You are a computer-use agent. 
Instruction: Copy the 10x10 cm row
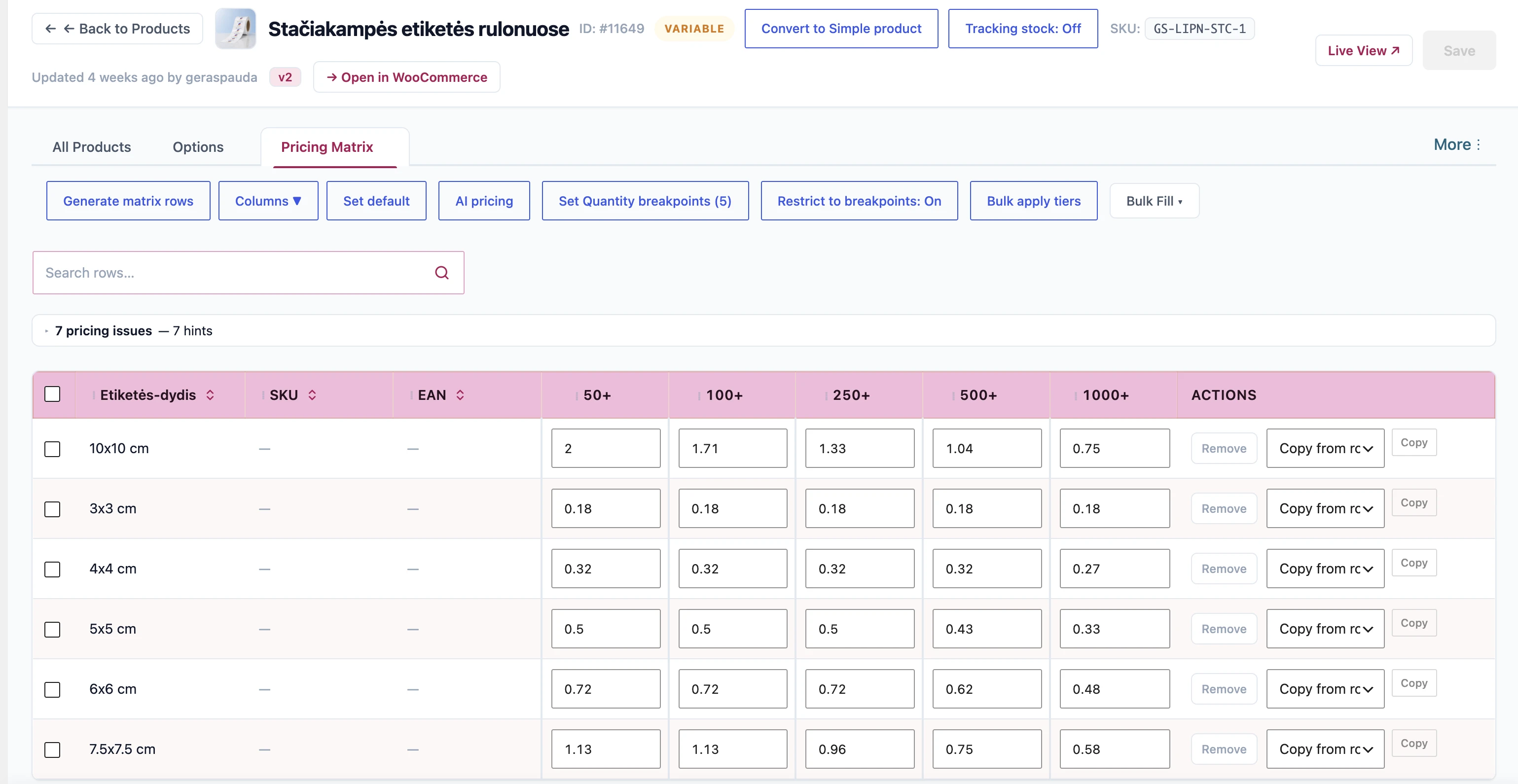(1414, 442)
